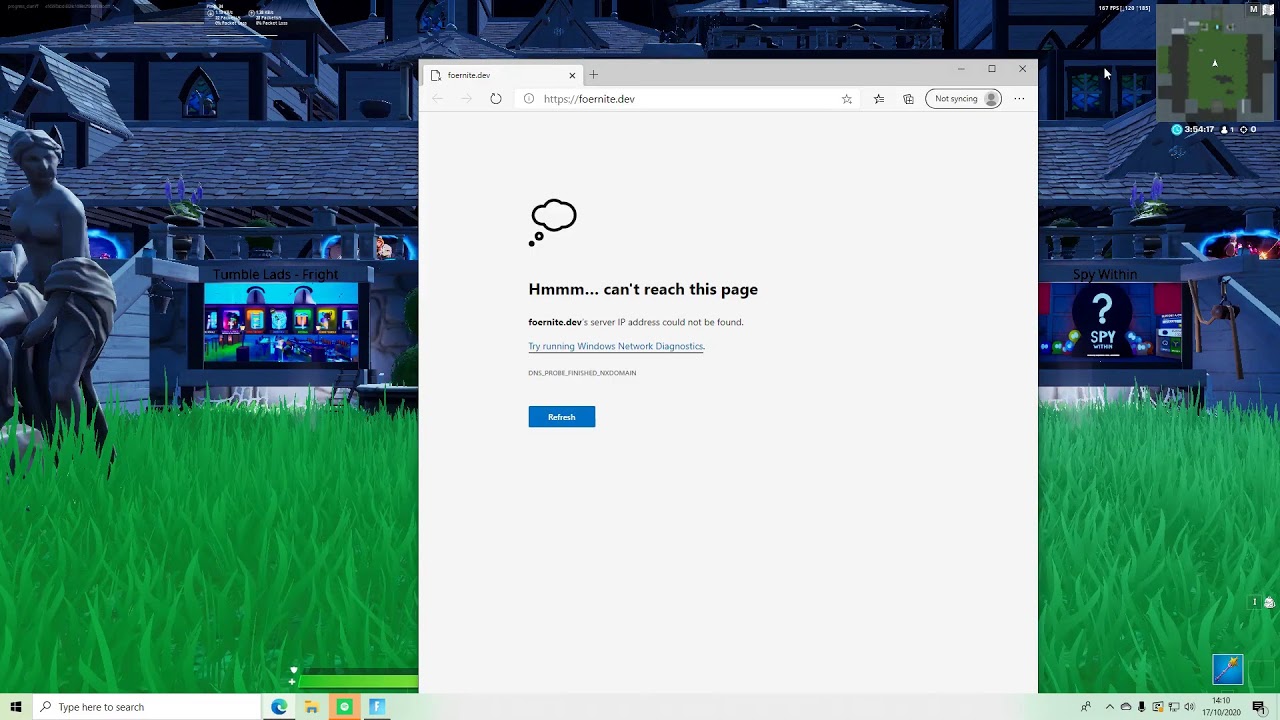The height and width of the screenshot is (720, 1280).
Task: Open Fortnite from the taskbar
Action: (x=377, y=707)
